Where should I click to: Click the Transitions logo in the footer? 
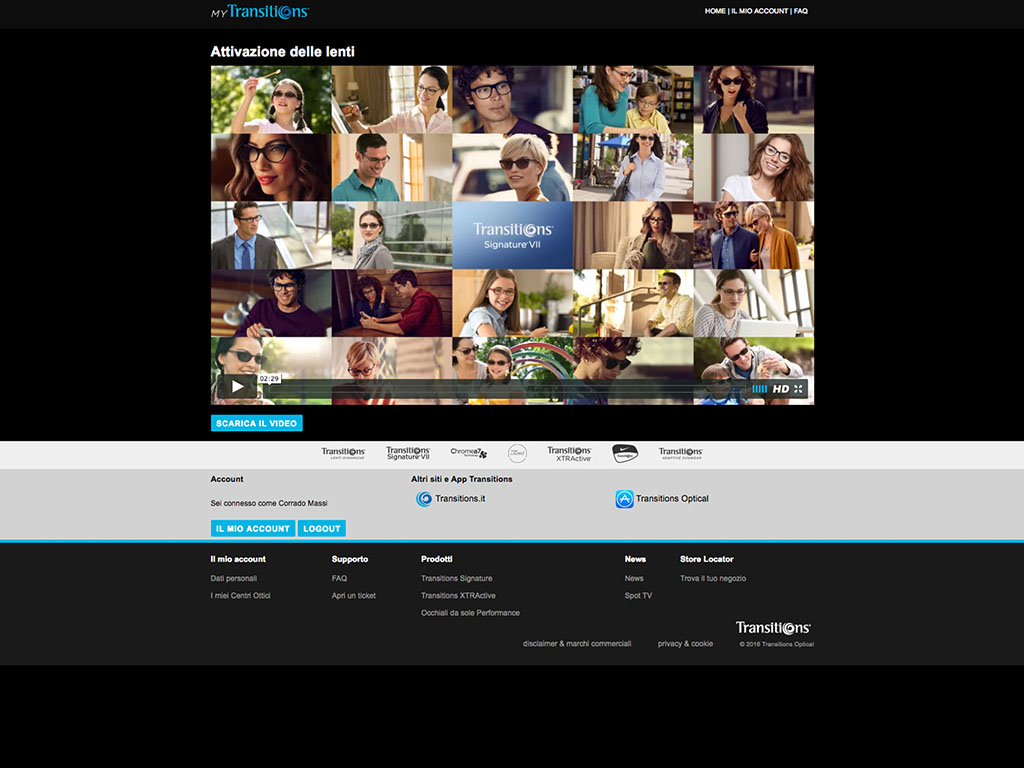(773, 628)
